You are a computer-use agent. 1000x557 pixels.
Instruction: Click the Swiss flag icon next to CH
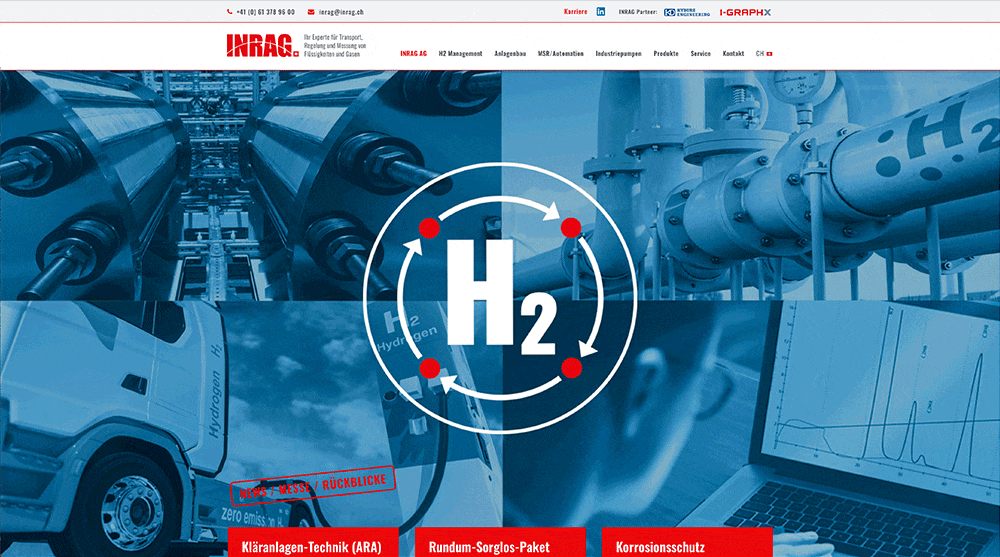coord(770,53)
